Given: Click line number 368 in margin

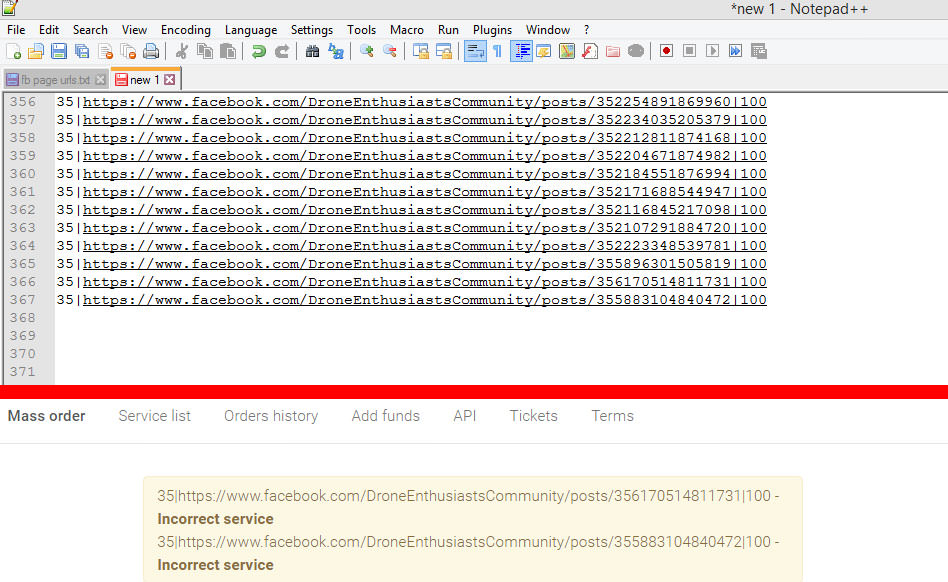Looking at the screenshot, I should click(x=23, y=318).
